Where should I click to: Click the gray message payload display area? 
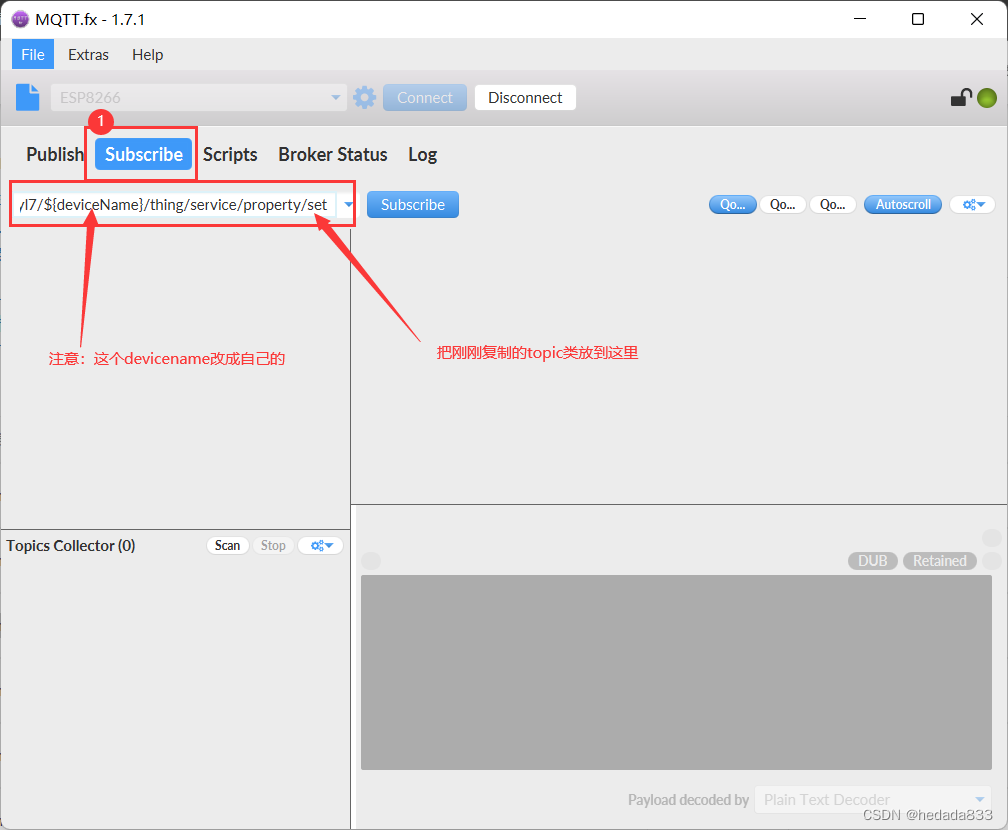pos(676,672)
